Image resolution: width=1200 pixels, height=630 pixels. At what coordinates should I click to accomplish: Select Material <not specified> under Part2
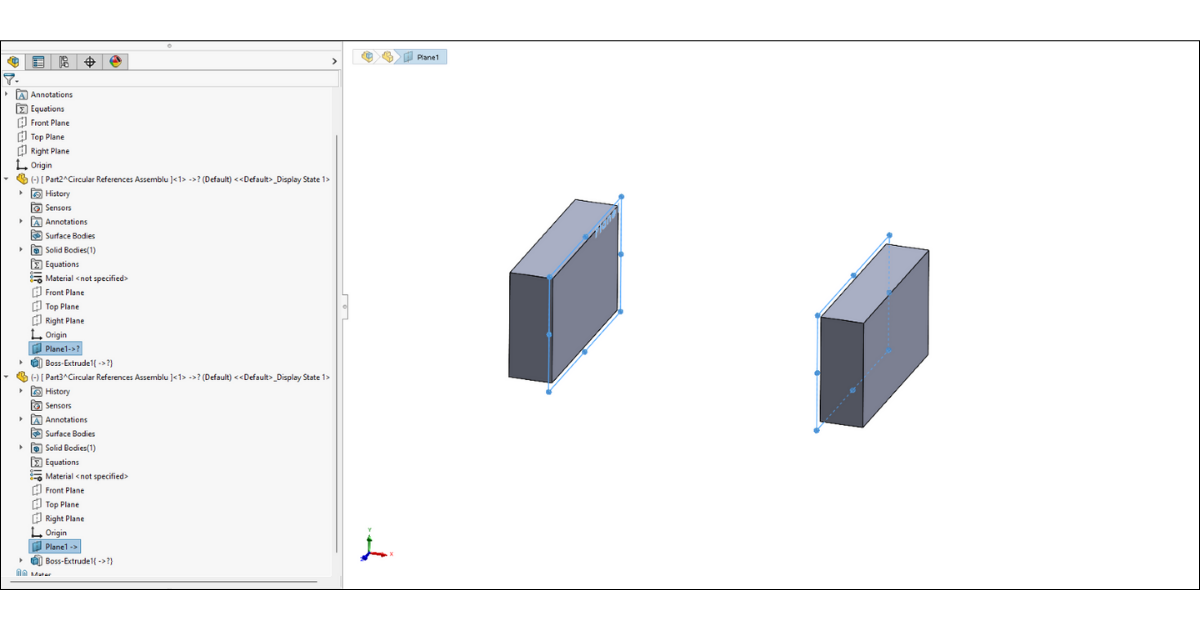[86, 278]
